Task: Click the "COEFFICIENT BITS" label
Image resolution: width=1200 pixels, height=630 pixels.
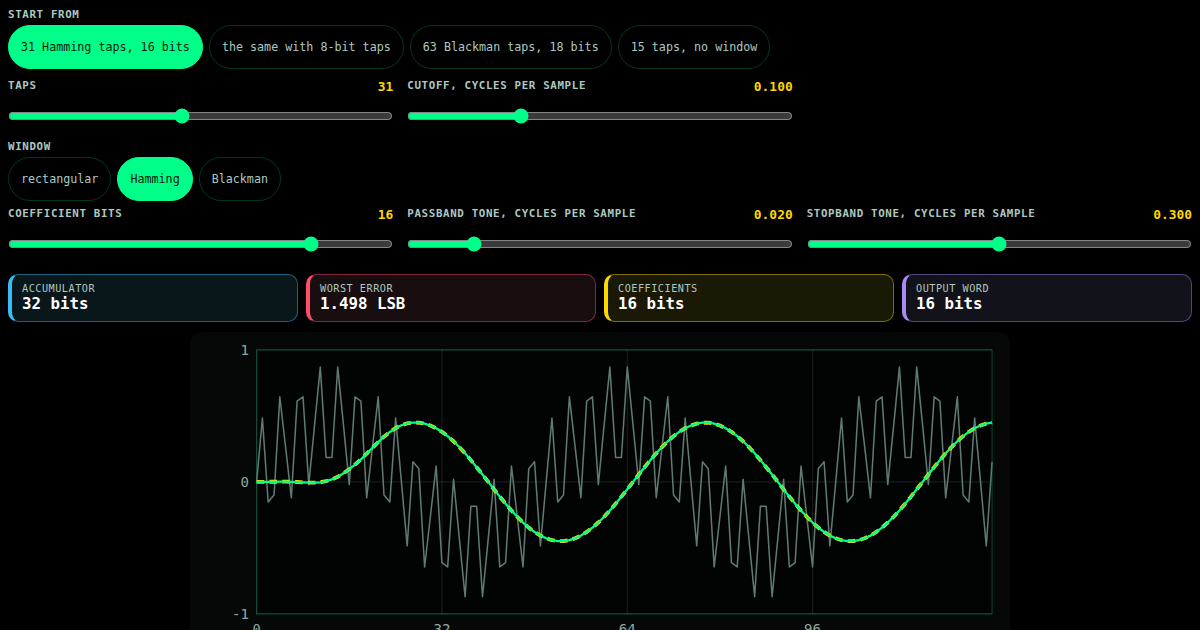Action: click(x=65, y=213)
